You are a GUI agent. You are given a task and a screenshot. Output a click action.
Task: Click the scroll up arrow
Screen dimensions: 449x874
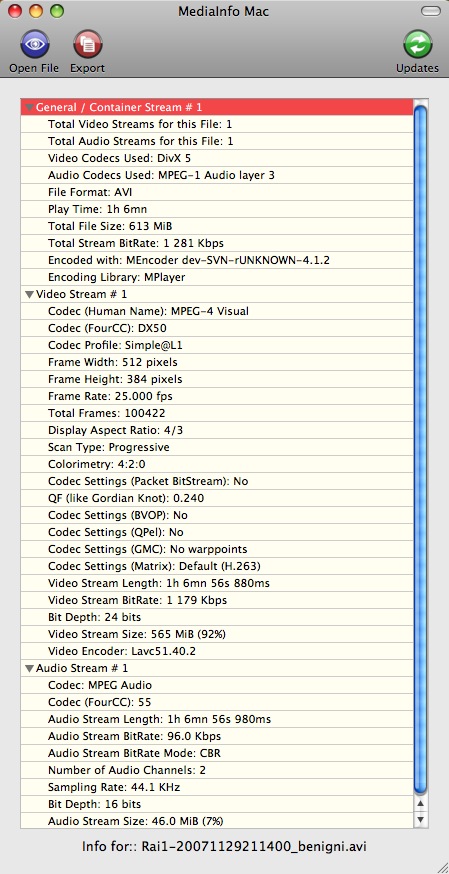[x=421, y=803]
